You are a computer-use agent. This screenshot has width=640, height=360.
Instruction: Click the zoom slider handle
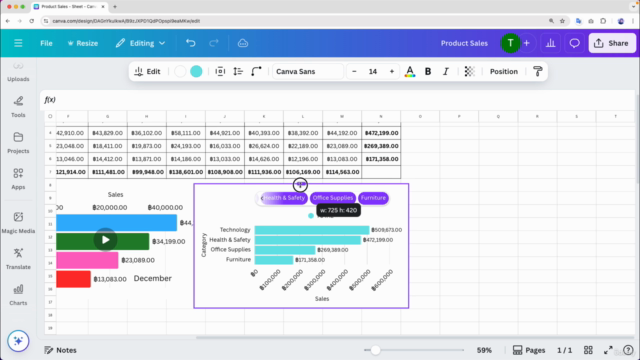pyautogui.click(x=375, y=350)
